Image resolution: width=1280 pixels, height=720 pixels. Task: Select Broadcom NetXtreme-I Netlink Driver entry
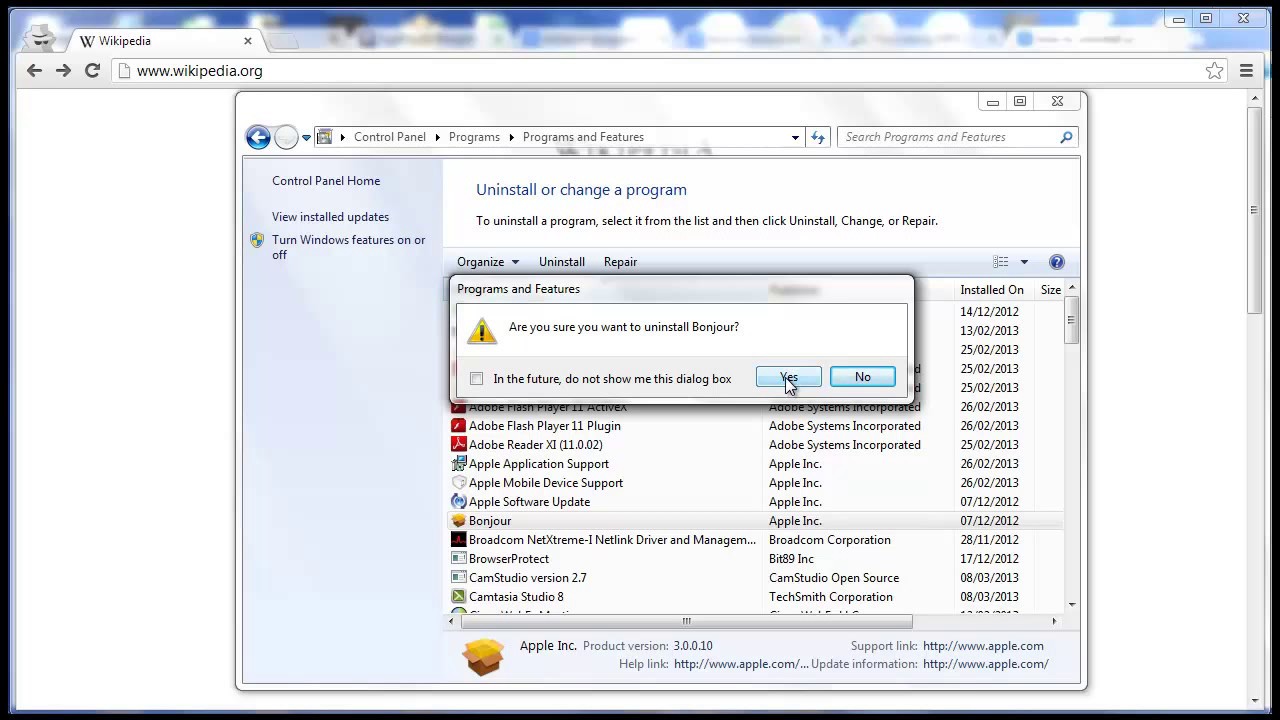click(x=755, y=540)
